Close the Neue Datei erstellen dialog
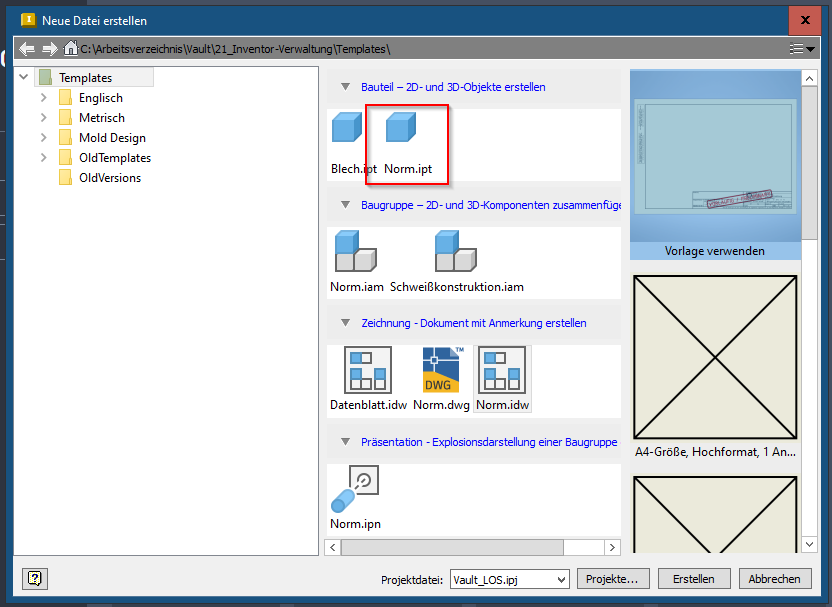 coord(805,20)
